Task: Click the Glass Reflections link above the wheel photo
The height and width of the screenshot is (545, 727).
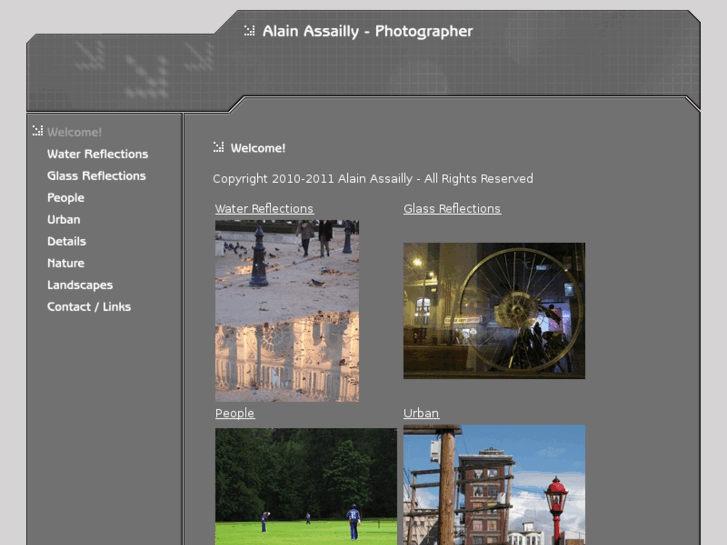Action: (x=452, y=209)
